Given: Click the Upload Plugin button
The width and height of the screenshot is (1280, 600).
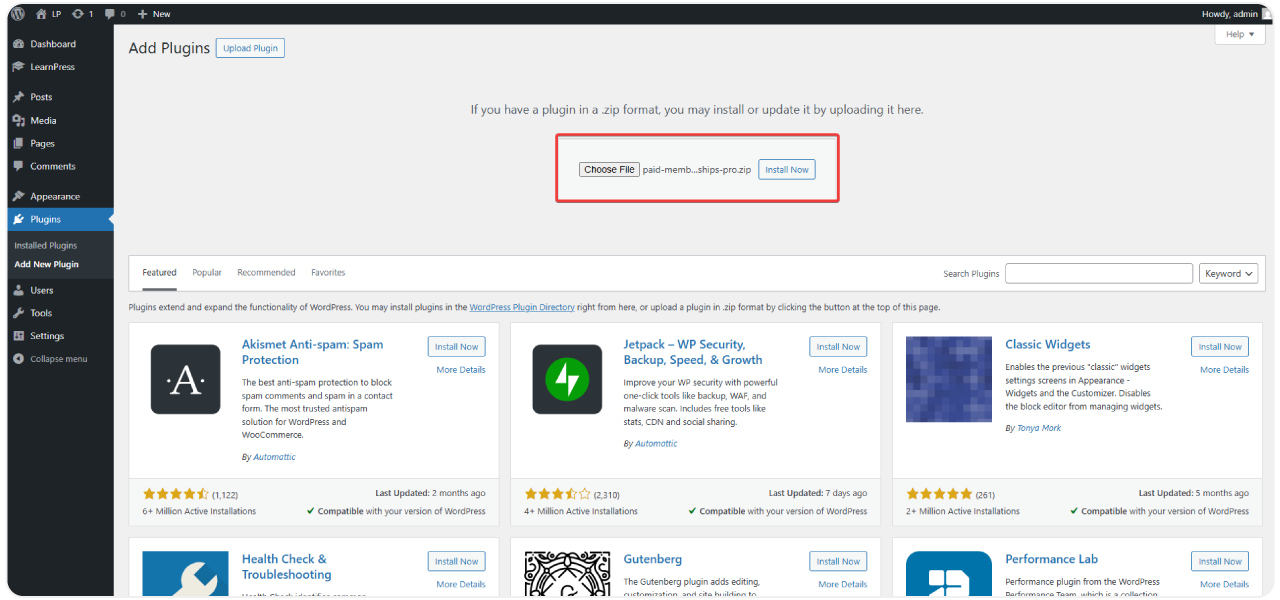Looking at the screenshot, I should (x=249, y=47).
